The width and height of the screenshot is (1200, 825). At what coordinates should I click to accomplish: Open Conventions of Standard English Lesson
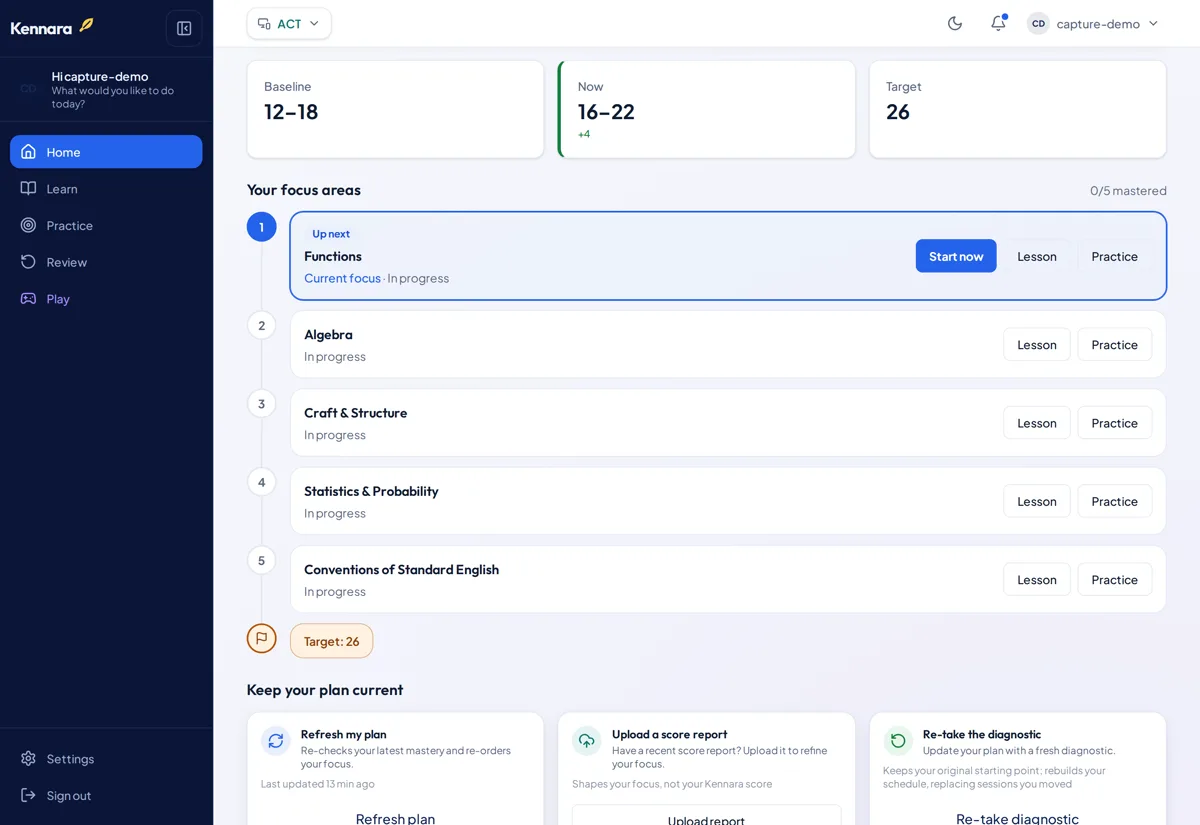tap(1037, 579)
